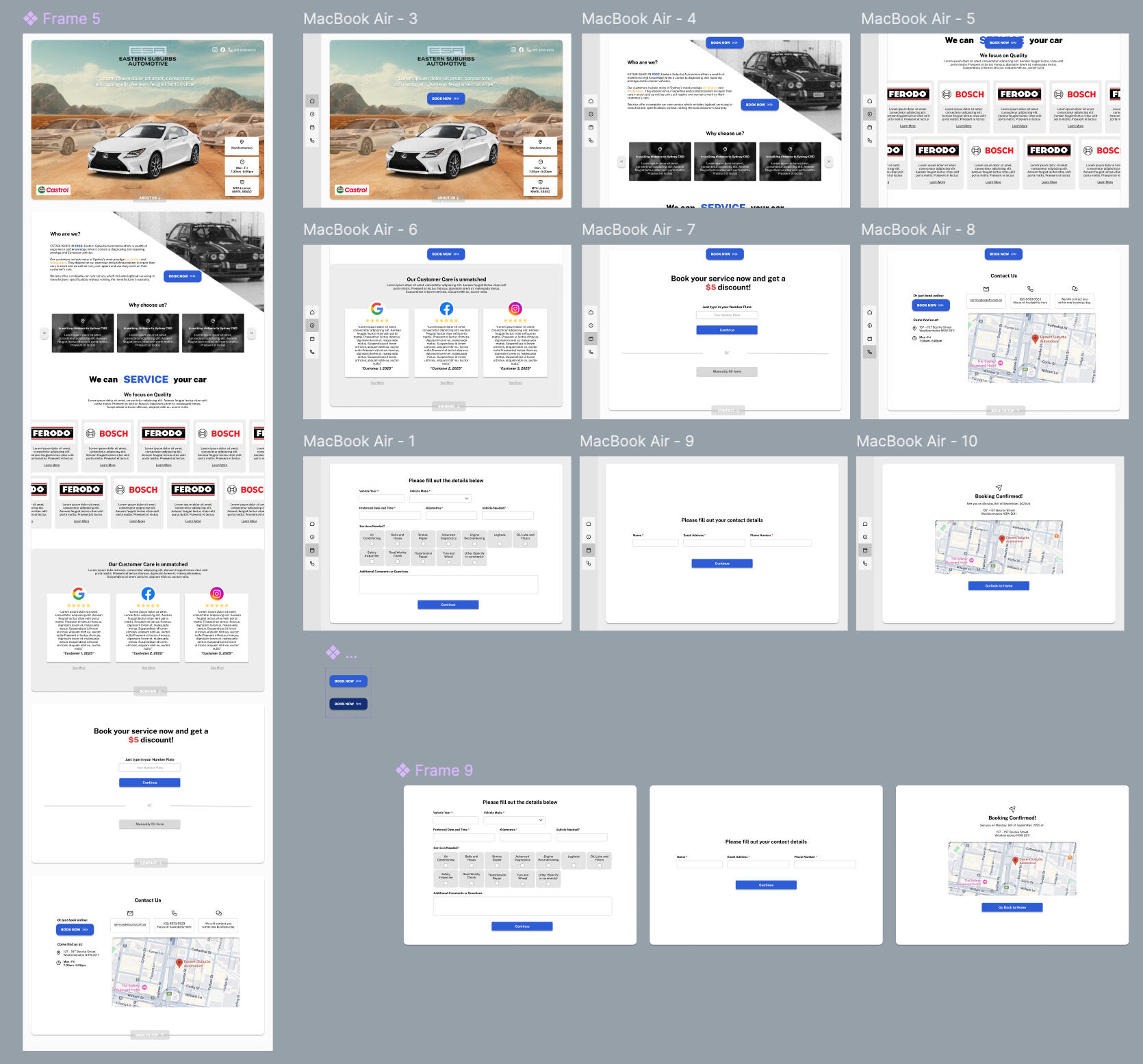Click paper plane icon in MacBook Air - 10
Screen dimensions: 1143x1064
(x=999, y=487)
